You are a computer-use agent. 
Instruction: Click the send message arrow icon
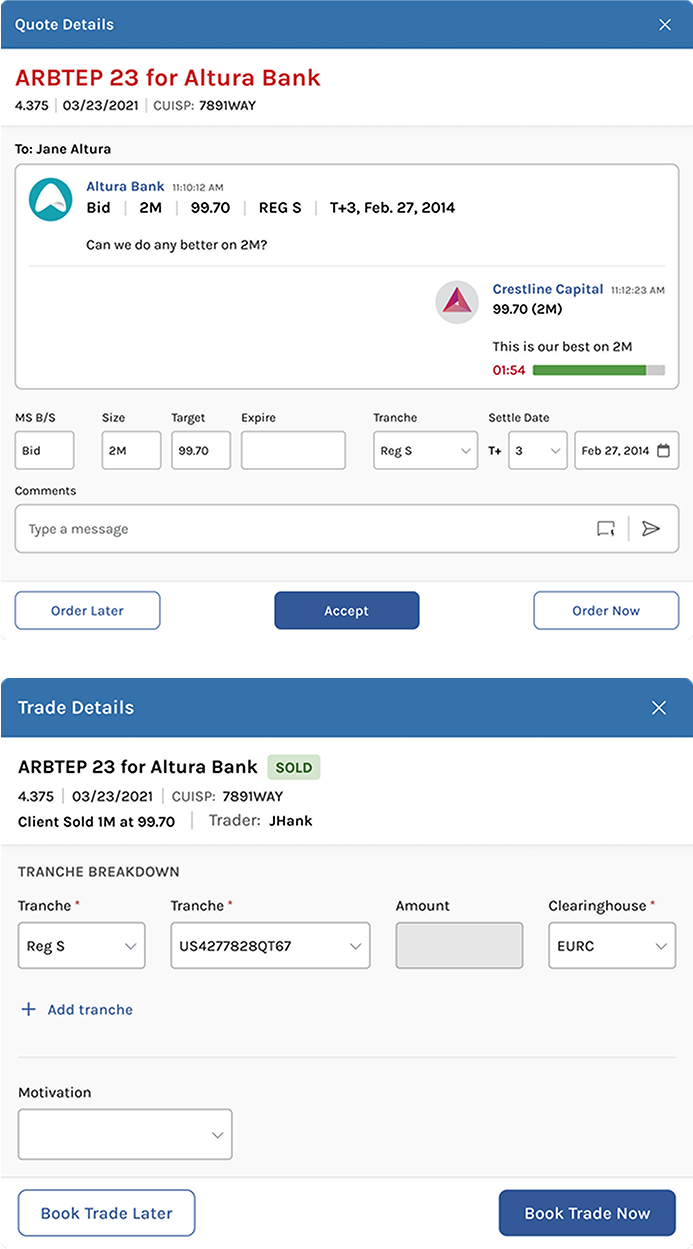coord(651,529)
